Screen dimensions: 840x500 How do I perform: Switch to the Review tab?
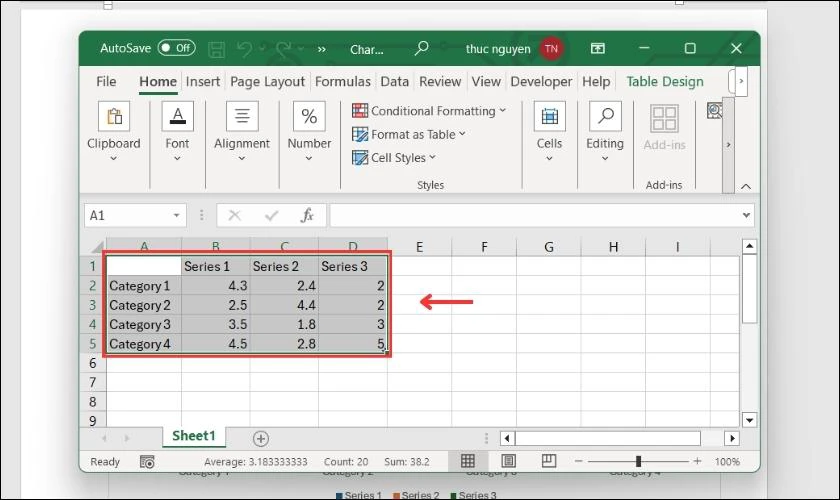pyautogui.click(x=440, y=81)
